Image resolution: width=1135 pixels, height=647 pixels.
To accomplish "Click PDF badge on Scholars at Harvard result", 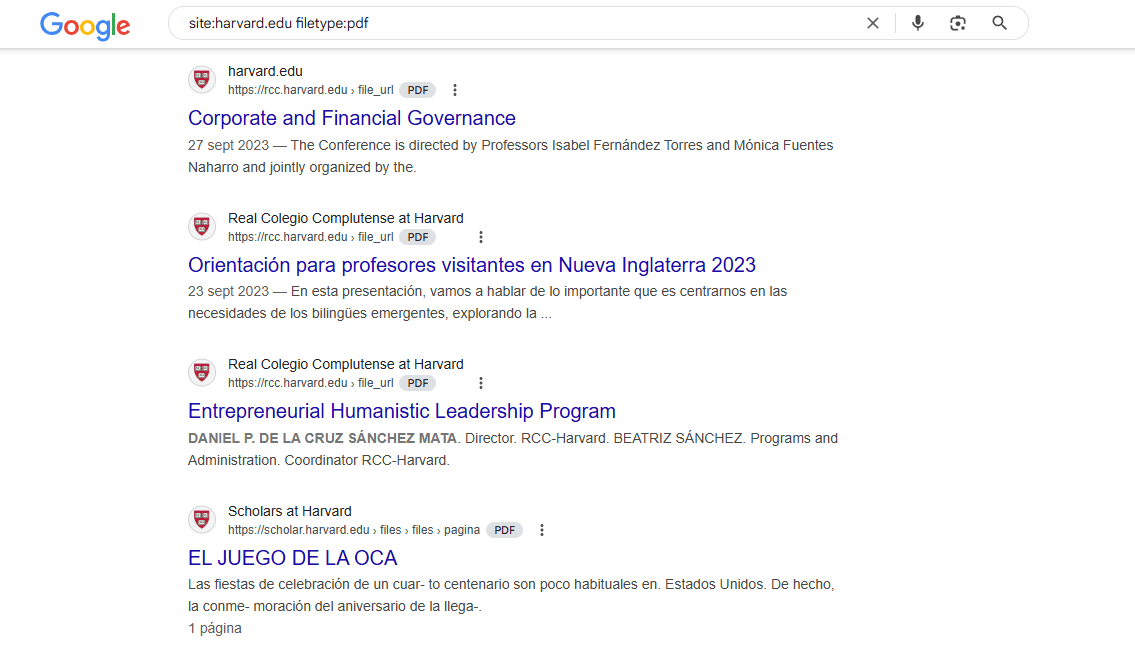I will (x=505, y=530).
